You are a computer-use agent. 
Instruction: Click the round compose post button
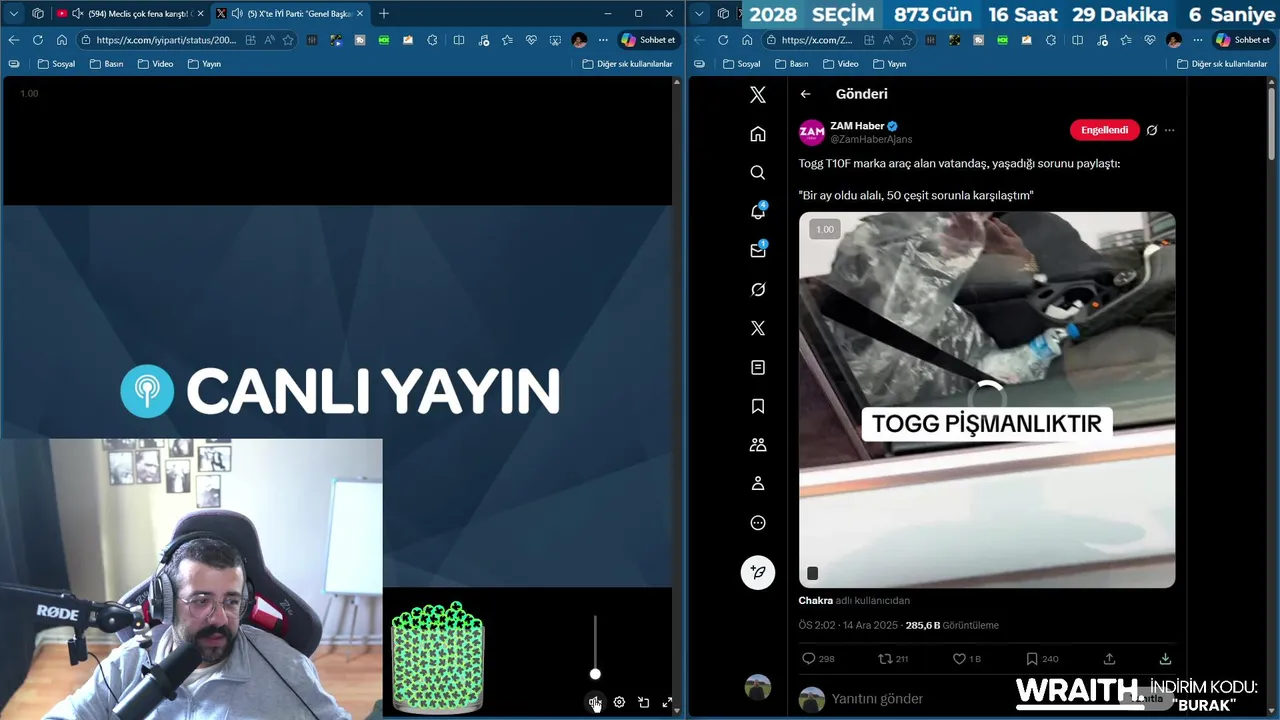click(x=758, y=572)
